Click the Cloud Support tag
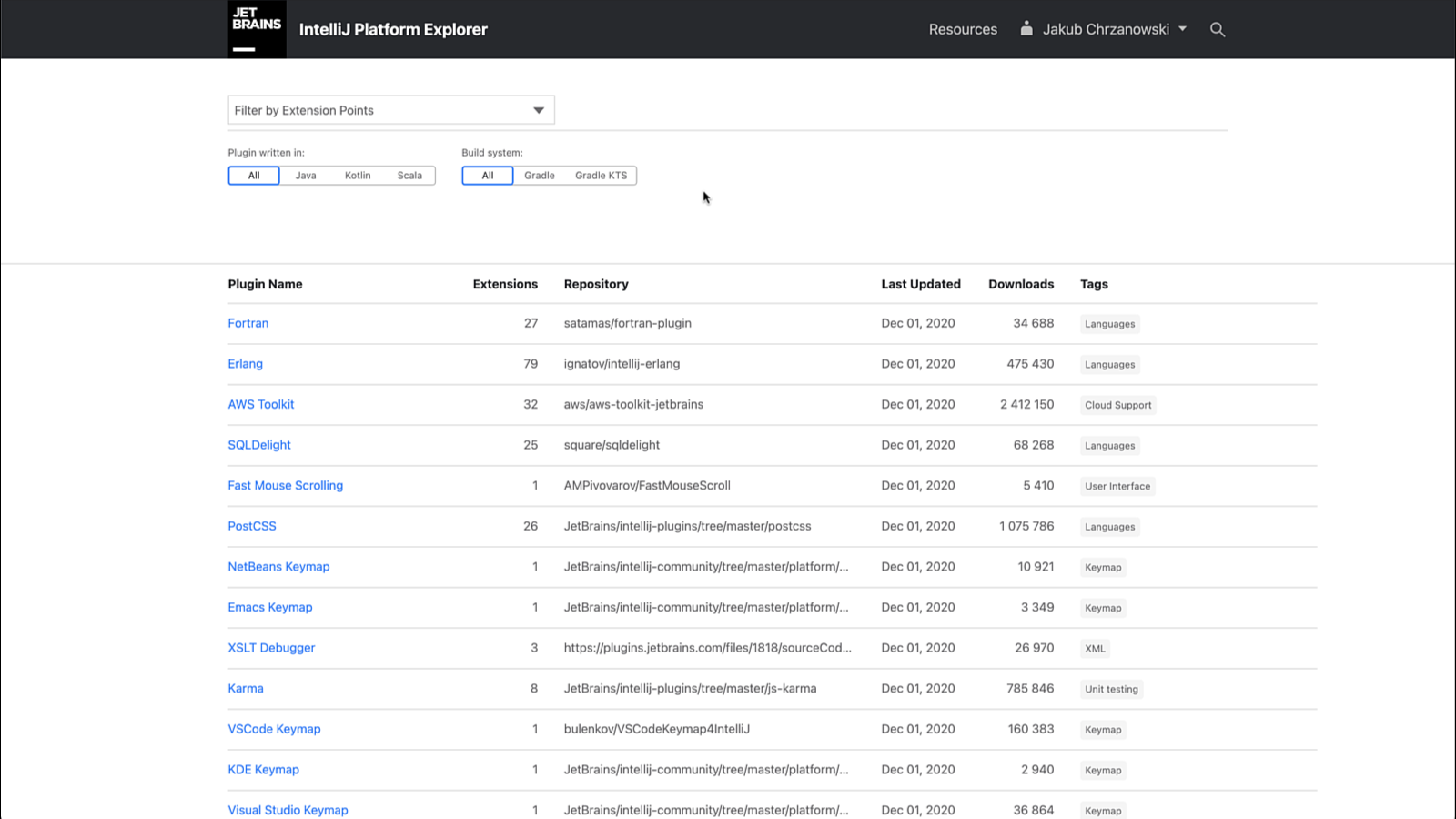Viewport: 1456px width, 819px height. [1117, 405]
